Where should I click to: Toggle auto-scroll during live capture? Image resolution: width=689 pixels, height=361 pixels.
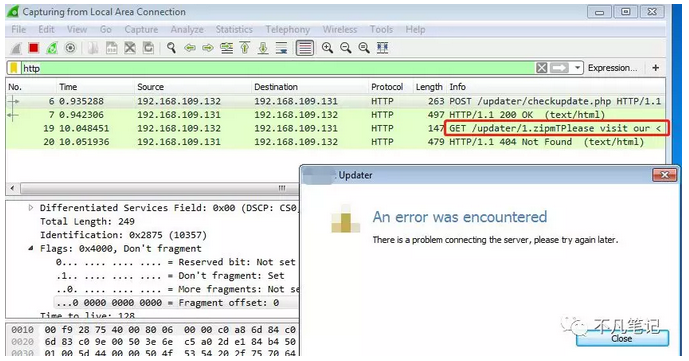(281, 48)
